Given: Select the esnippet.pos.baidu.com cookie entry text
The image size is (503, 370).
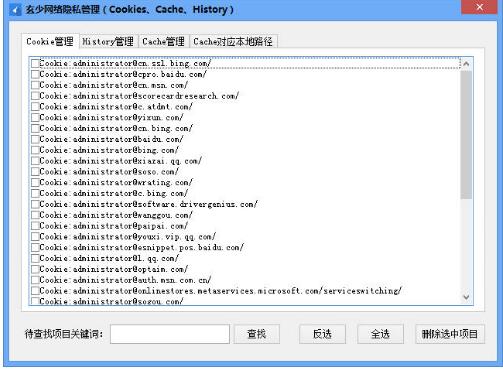Looking at the screenshot, I should coord(142,247).
